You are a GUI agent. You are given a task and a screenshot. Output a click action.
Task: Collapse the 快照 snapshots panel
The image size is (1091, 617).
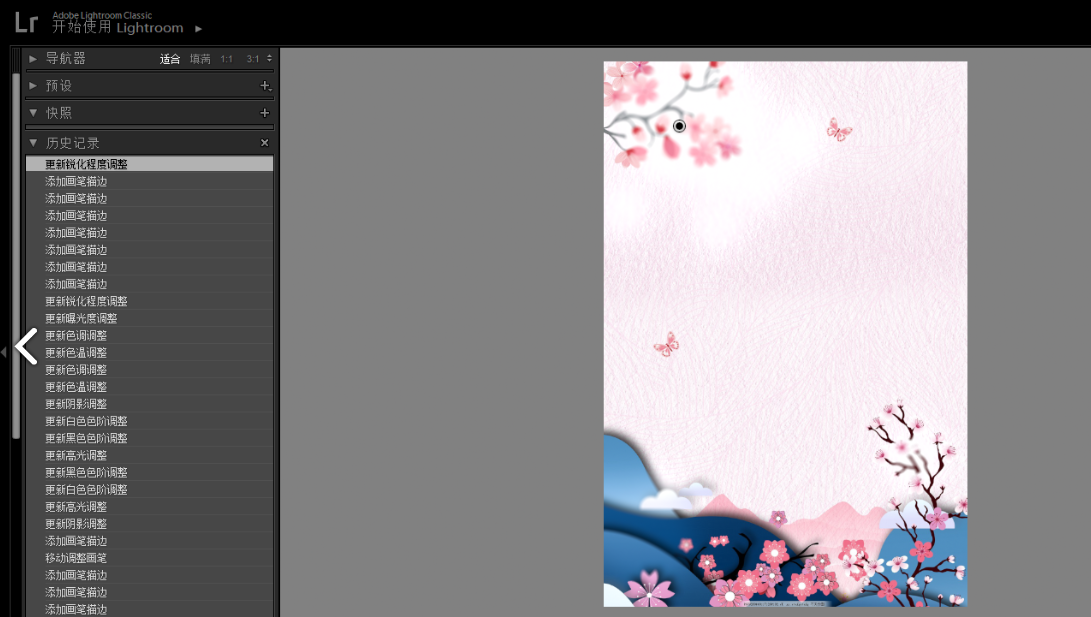33,113
